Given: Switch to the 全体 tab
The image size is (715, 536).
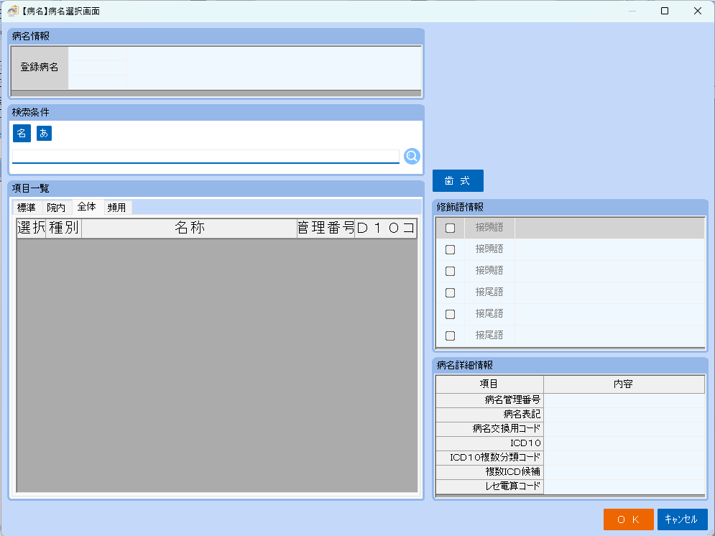Looking at the screenshot, I should coord(87,207).
